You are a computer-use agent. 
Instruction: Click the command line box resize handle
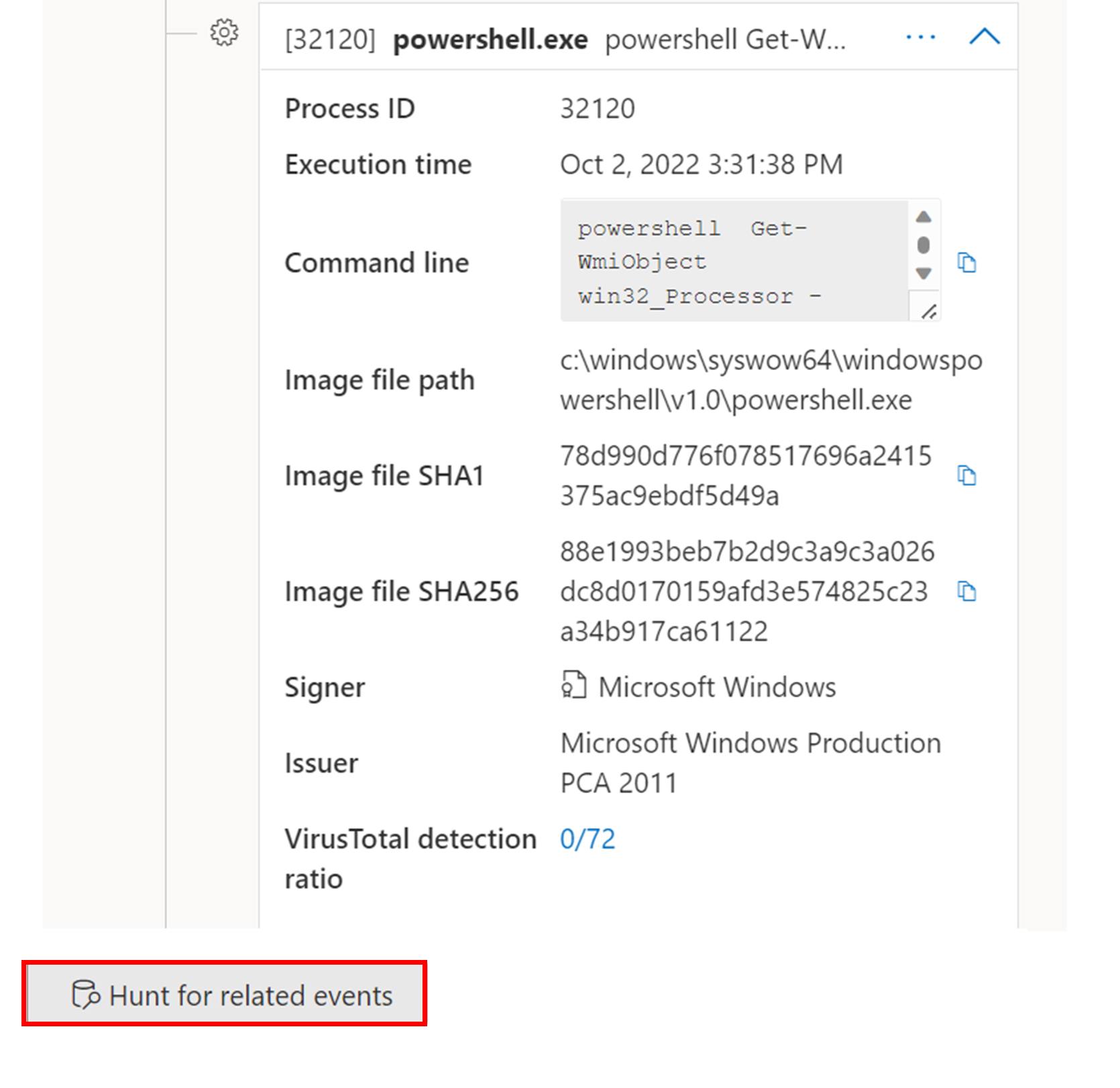click(928, 311)
